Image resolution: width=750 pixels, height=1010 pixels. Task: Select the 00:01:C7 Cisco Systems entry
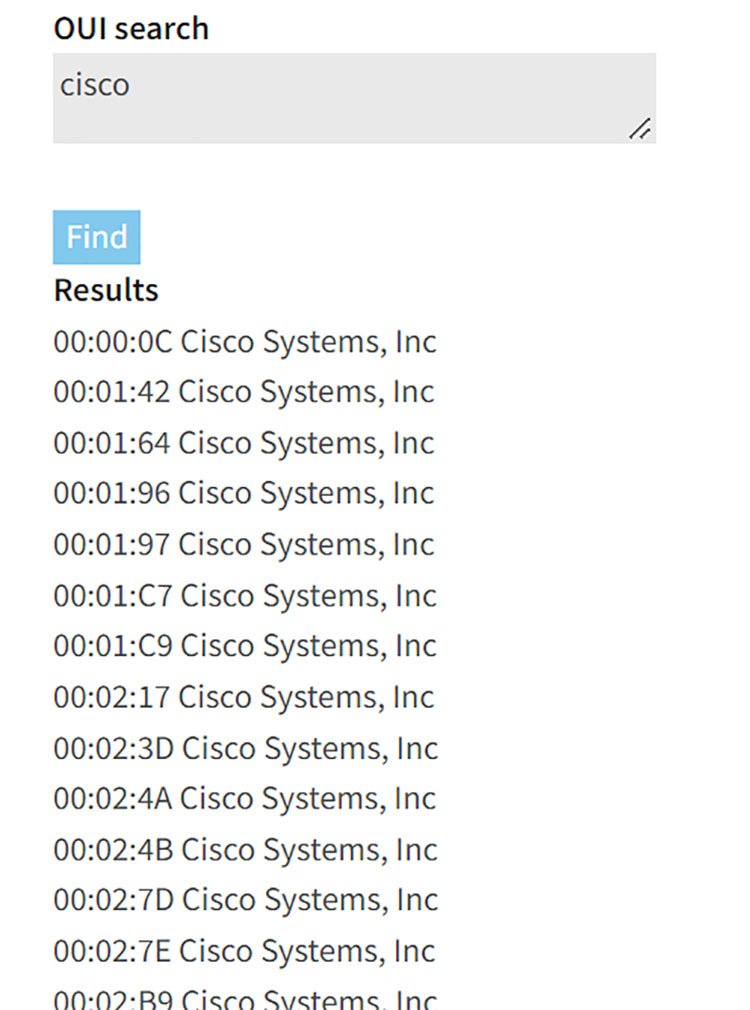point(245,595)
